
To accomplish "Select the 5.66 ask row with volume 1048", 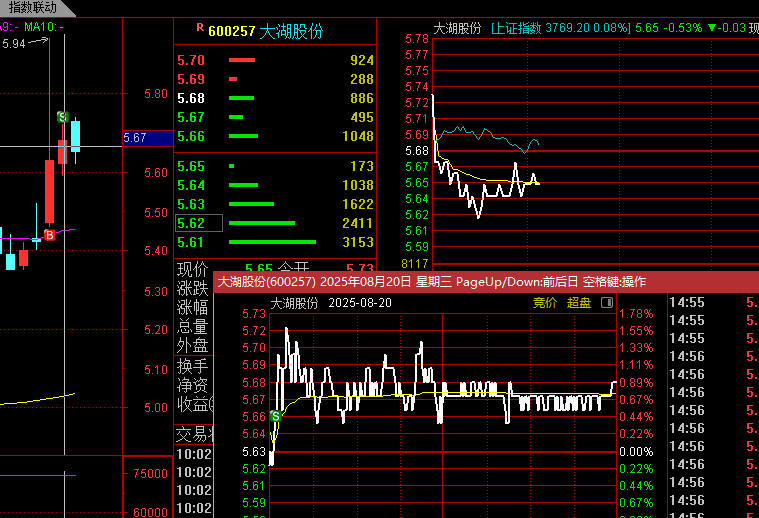I will coord(275,136).
